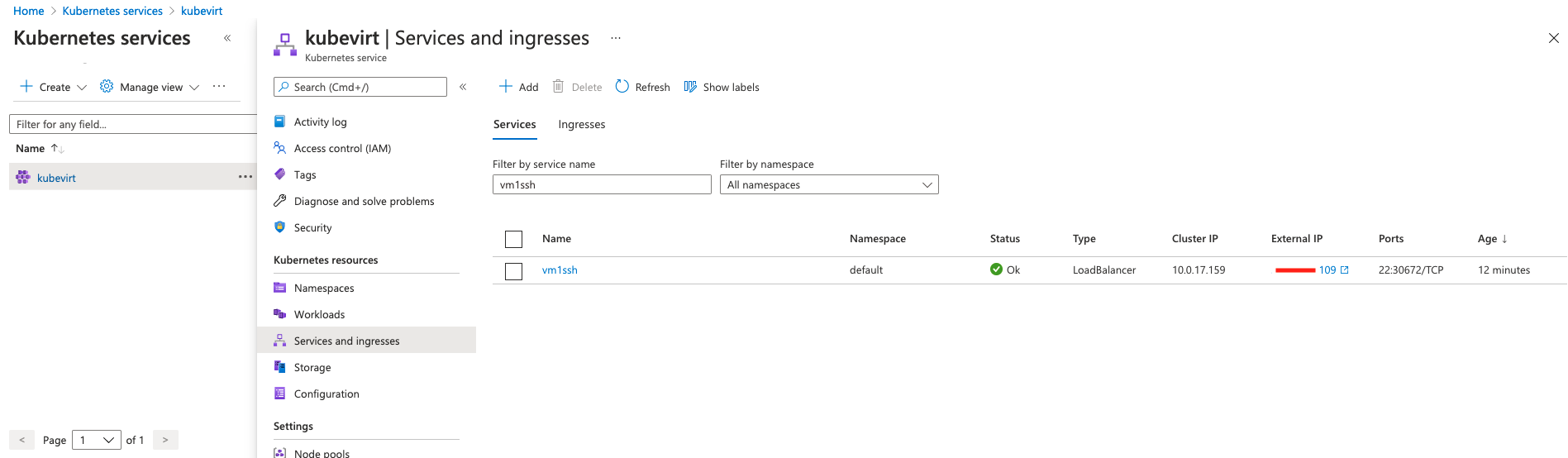
Task: Select the Services tab
Action: [515, 125]
